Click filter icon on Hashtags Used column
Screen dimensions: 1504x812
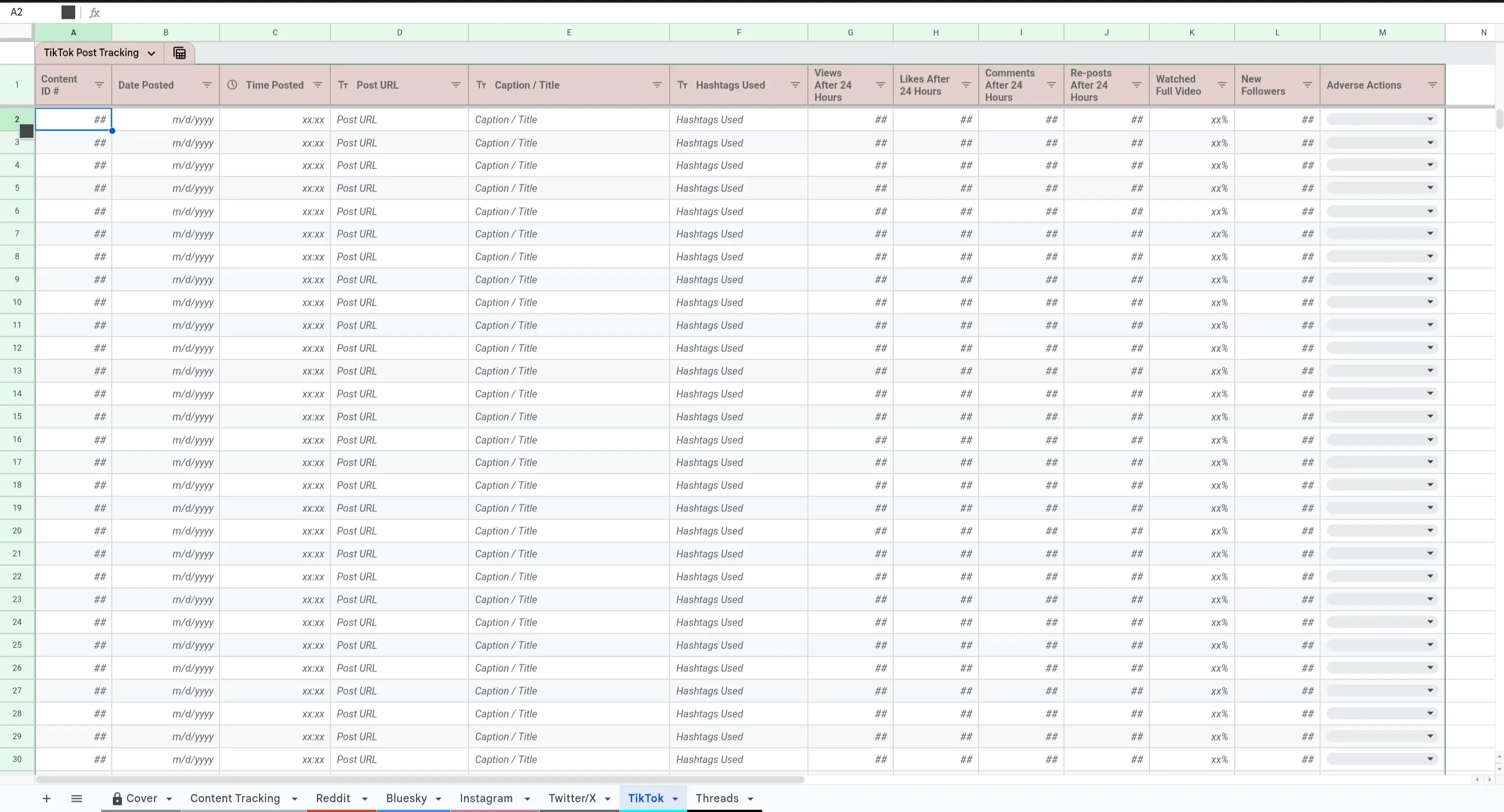pos(795,85)
